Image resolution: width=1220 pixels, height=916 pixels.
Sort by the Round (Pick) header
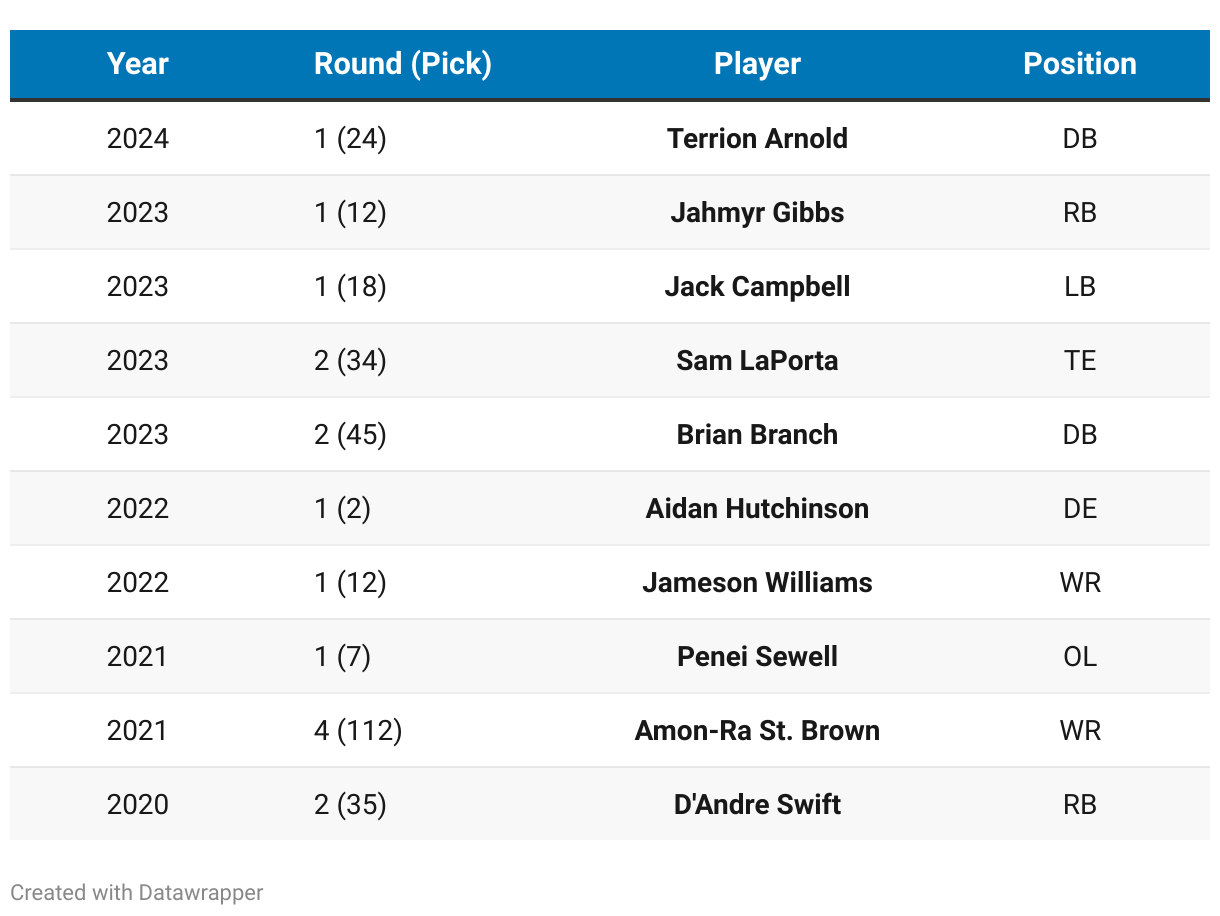(x=402, y=64)
